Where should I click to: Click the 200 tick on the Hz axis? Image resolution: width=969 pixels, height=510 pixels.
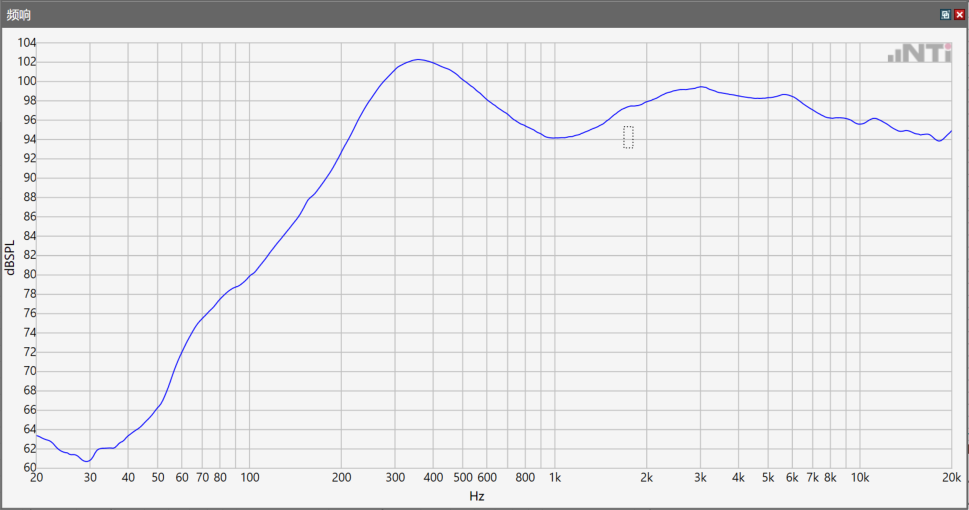pyautogui.click(x=341, y=478)
